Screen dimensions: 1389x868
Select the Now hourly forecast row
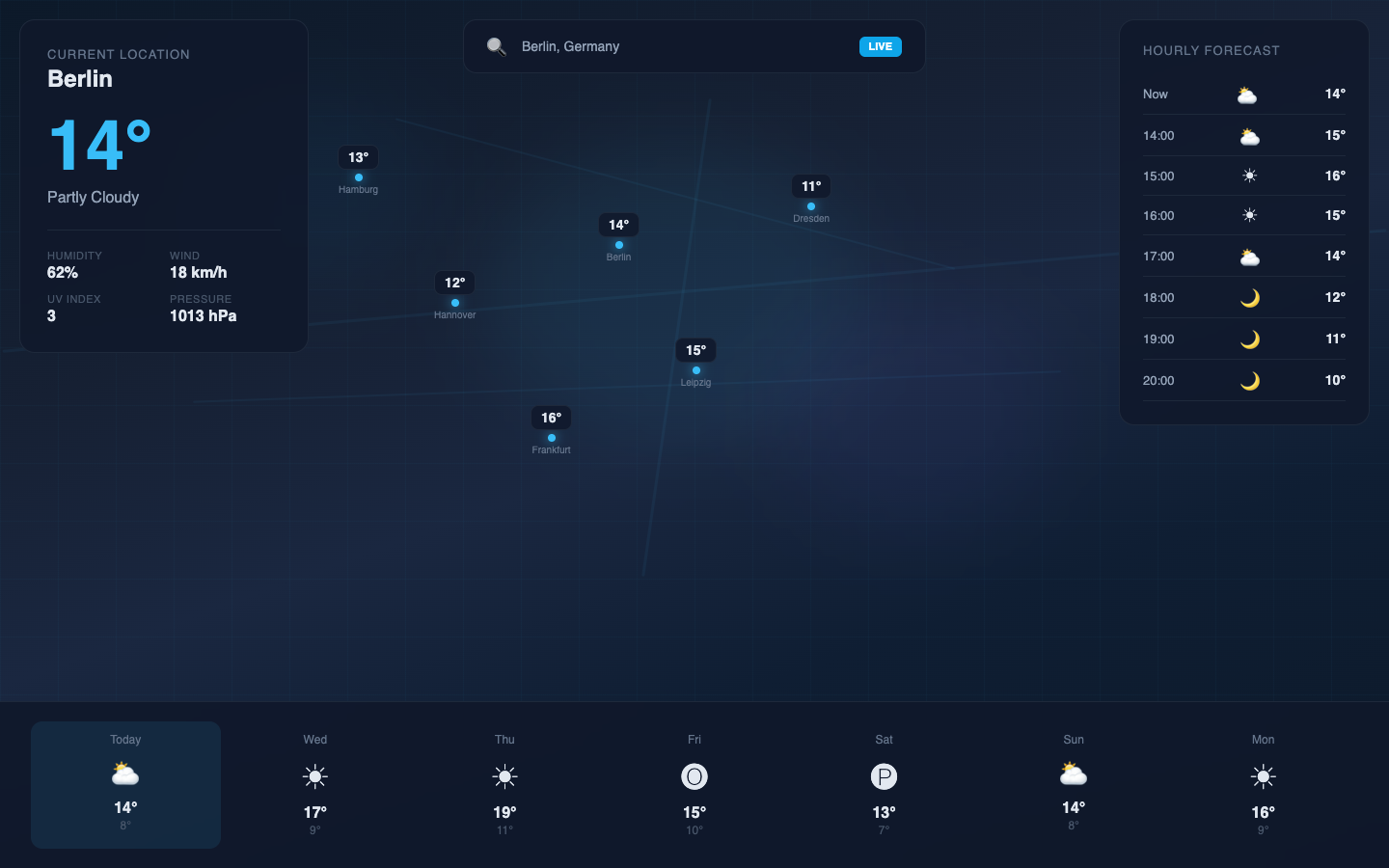point(1243,95)
